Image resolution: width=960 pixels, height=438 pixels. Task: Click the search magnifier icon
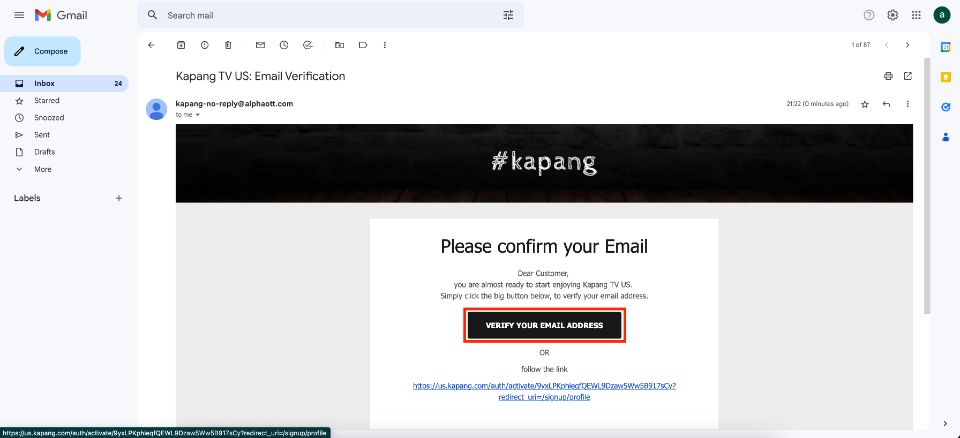click(152, 15)
